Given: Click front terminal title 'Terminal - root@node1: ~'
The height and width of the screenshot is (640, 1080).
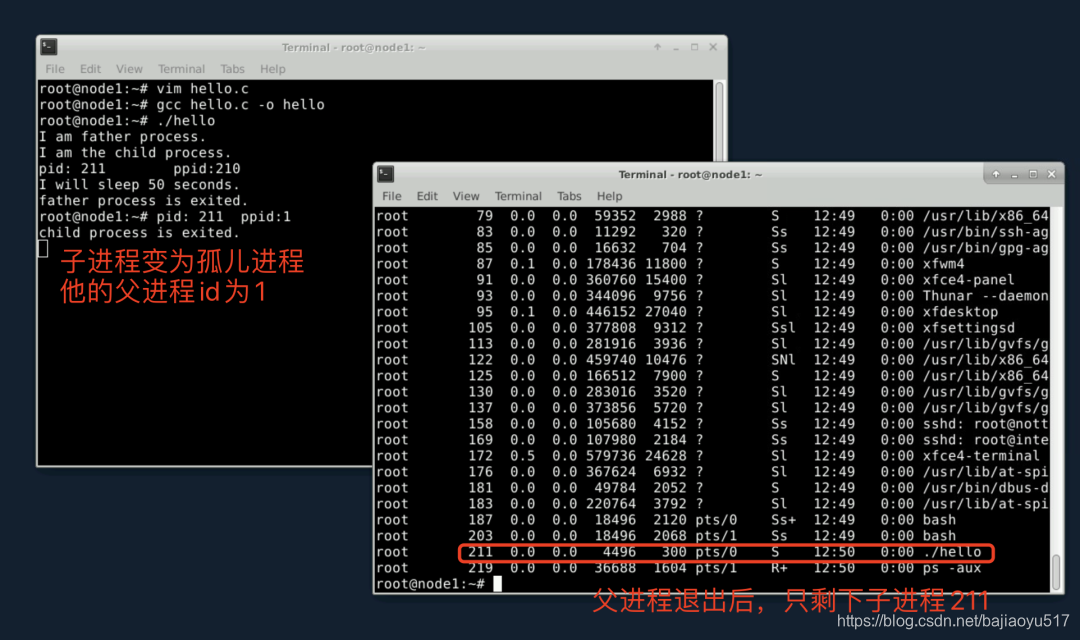Looking at the screenshot, I should pyautogui.click(x=690, y=174).
